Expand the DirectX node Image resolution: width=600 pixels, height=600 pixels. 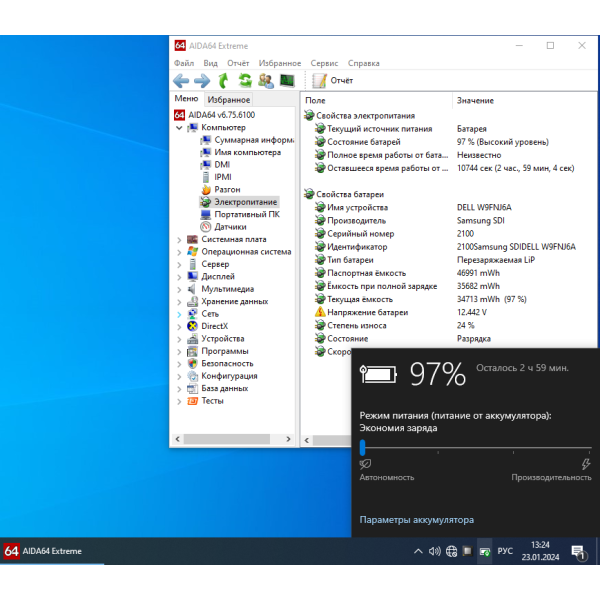179,327
